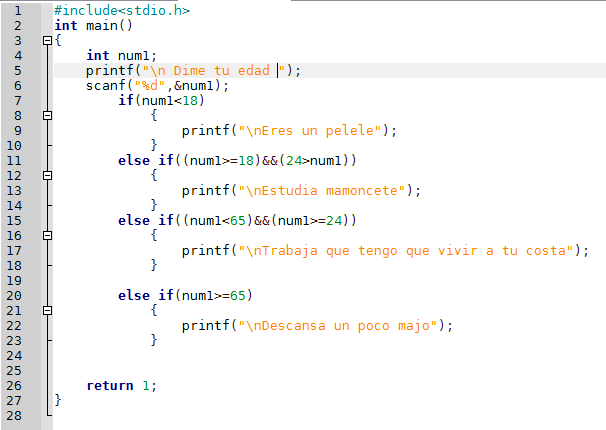
Task: Collapse the fold marker at line 21
Action: click(x=47, y=310)
